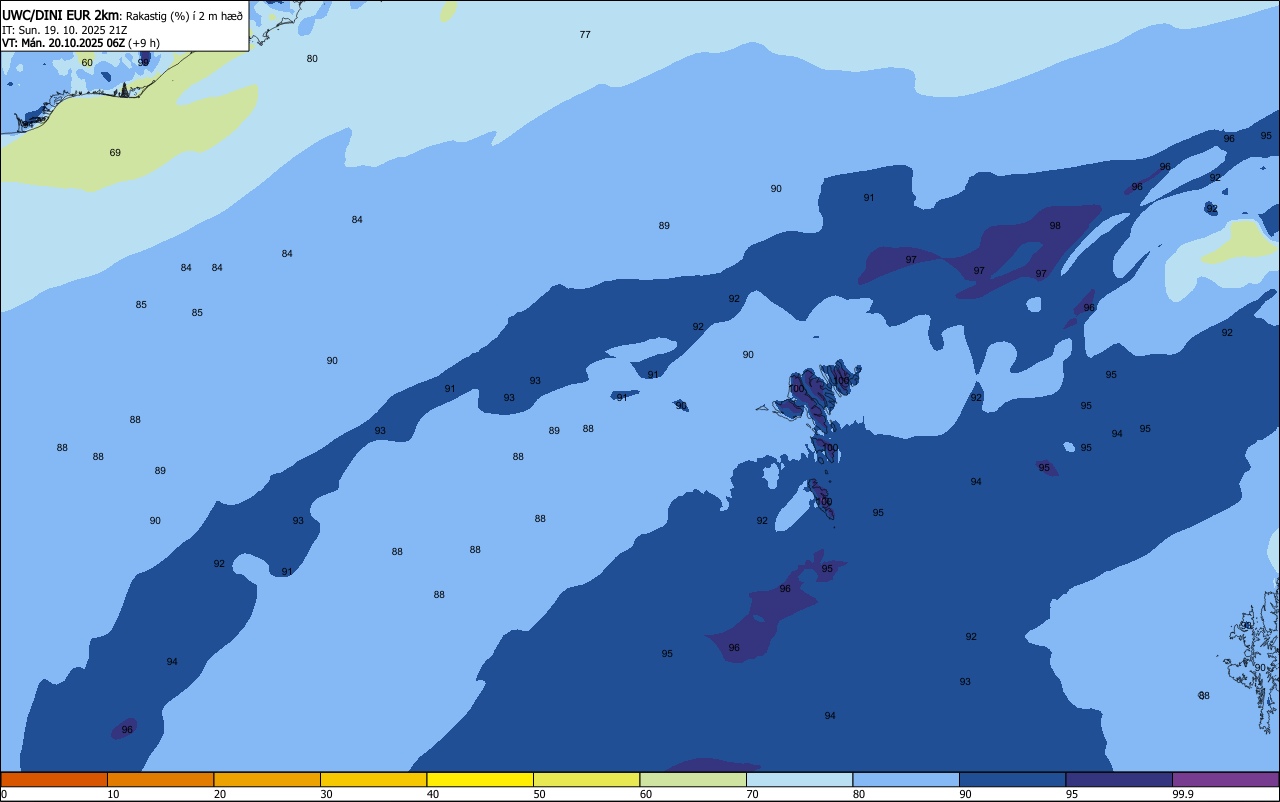This screenshot has height=802, width=1280.
Task: Select the '69' value in the yellow-green area
Action: pyautogui.click(x=115, y=153)
